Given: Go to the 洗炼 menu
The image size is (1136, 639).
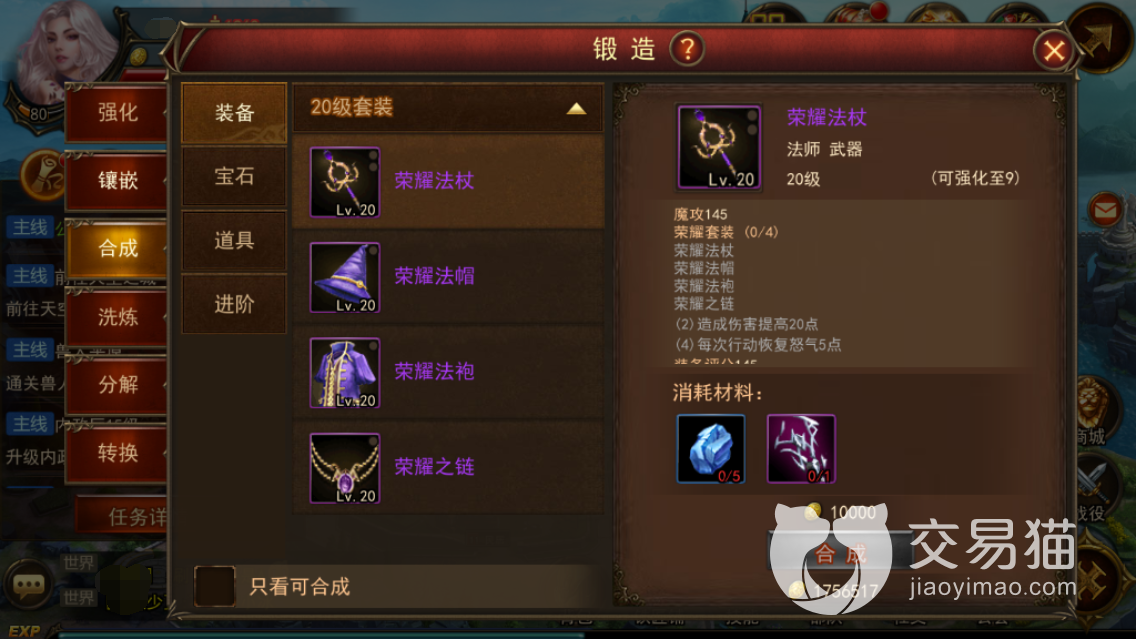Looking at the screenshot, I should pyautogui.click(x=117, y=317).
